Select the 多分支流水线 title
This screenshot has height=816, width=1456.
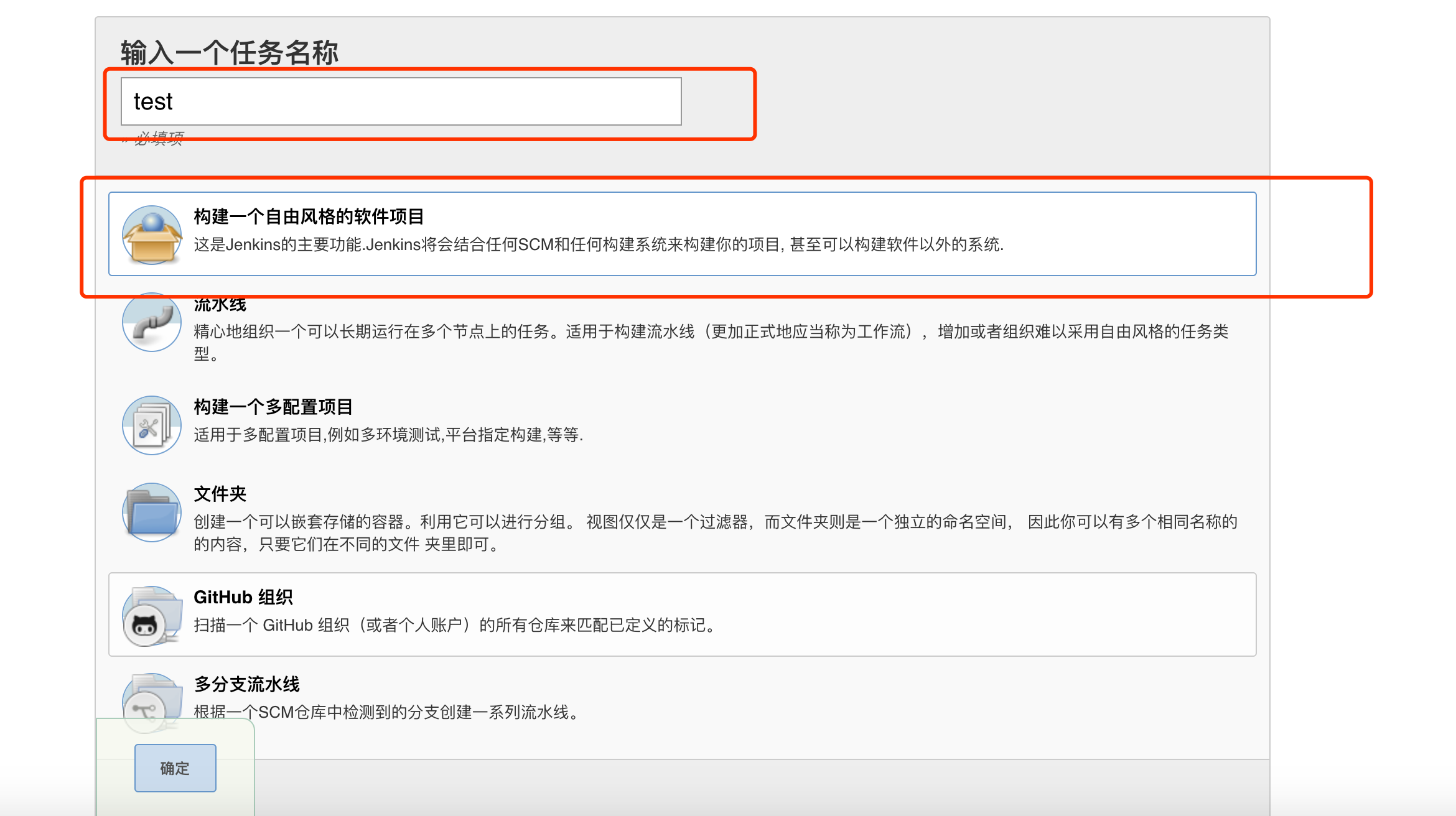pos(247,684)
